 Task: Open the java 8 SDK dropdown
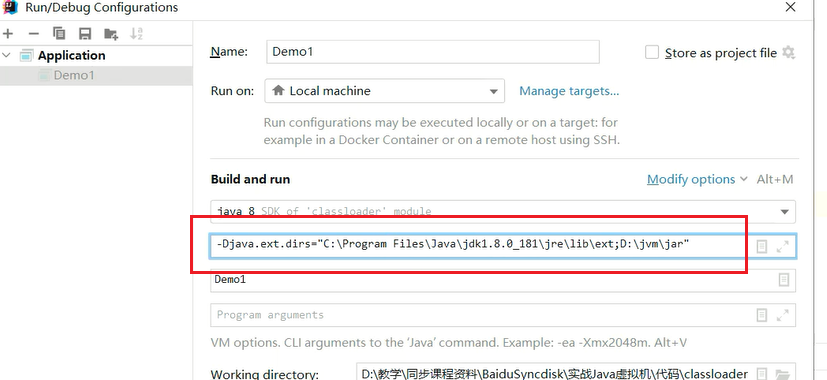(503, 212)
